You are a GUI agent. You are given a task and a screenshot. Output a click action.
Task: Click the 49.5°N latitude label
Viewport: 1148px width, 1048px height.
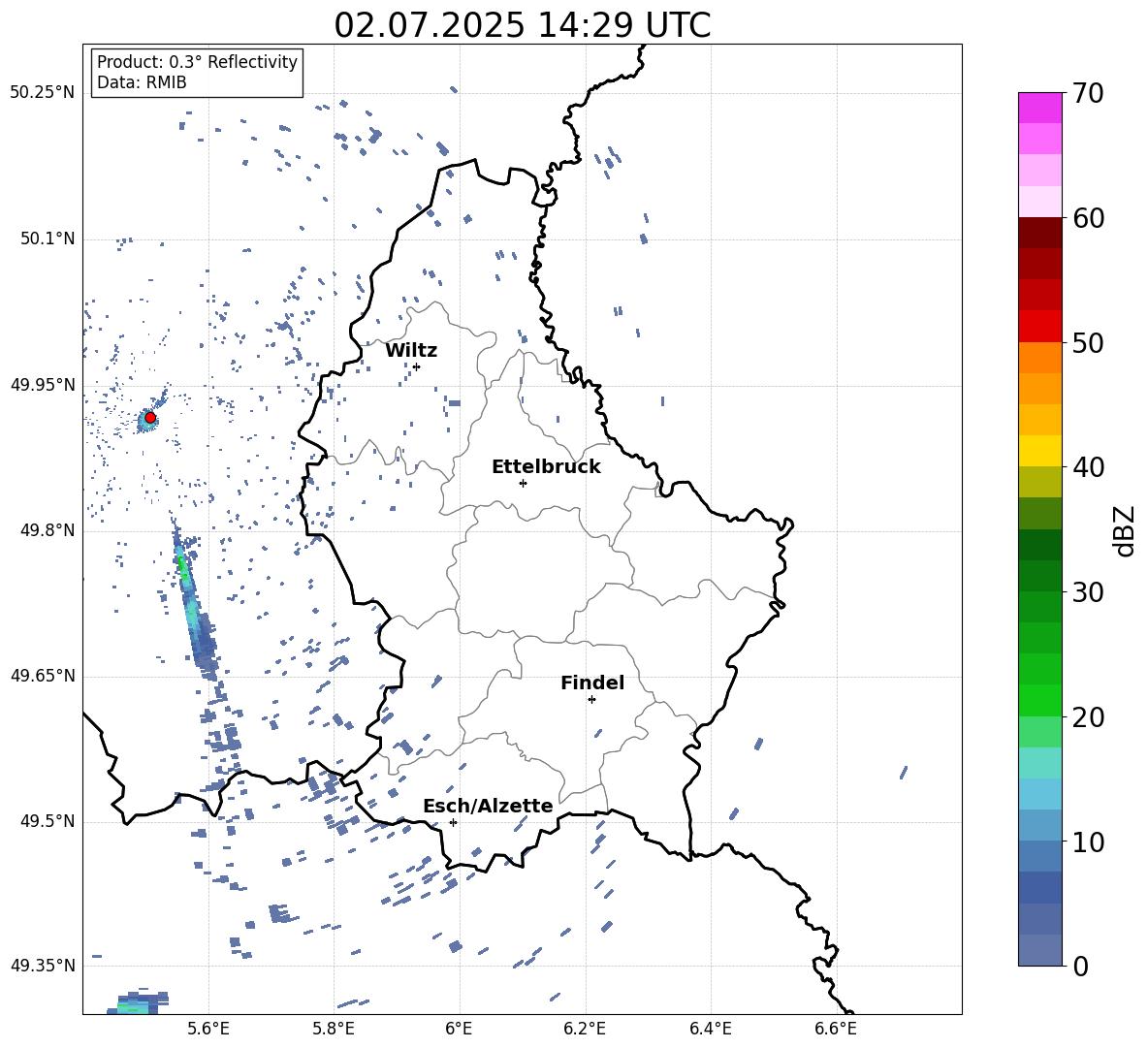pos(48,821)
